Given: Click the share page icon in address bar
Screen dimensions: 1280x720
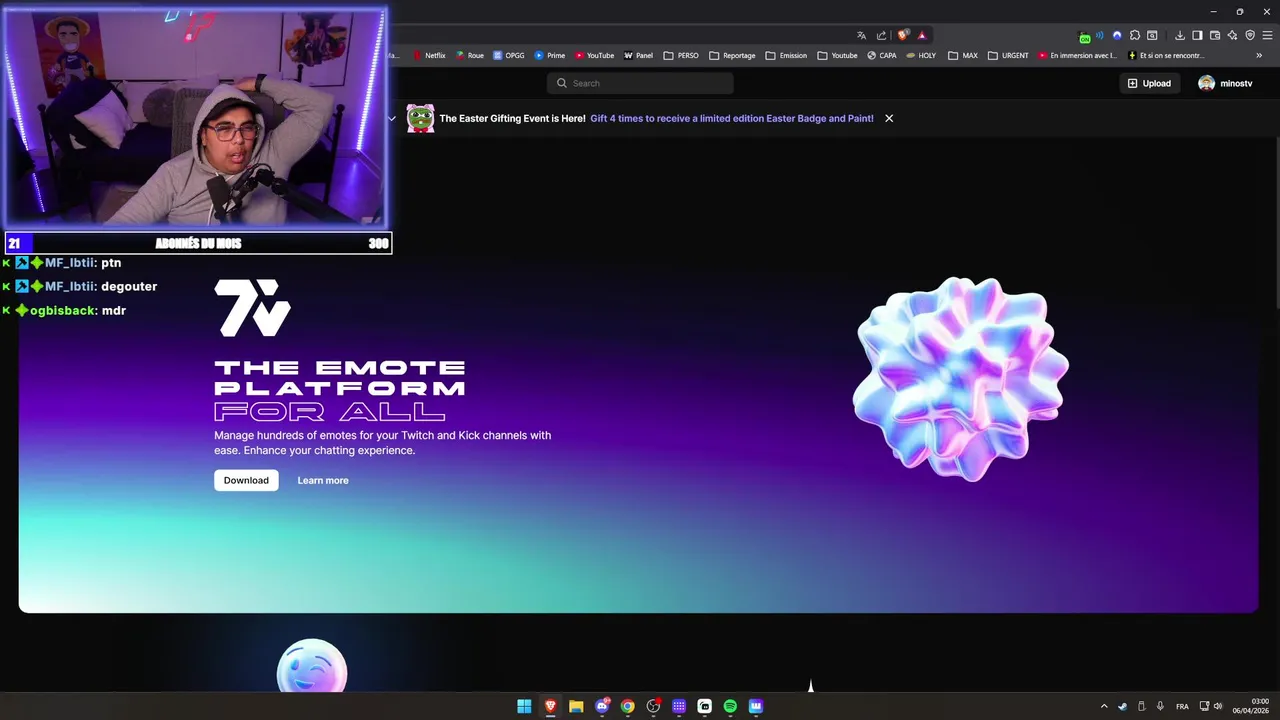Looking at the screenshot, I should tap(881, 36).
